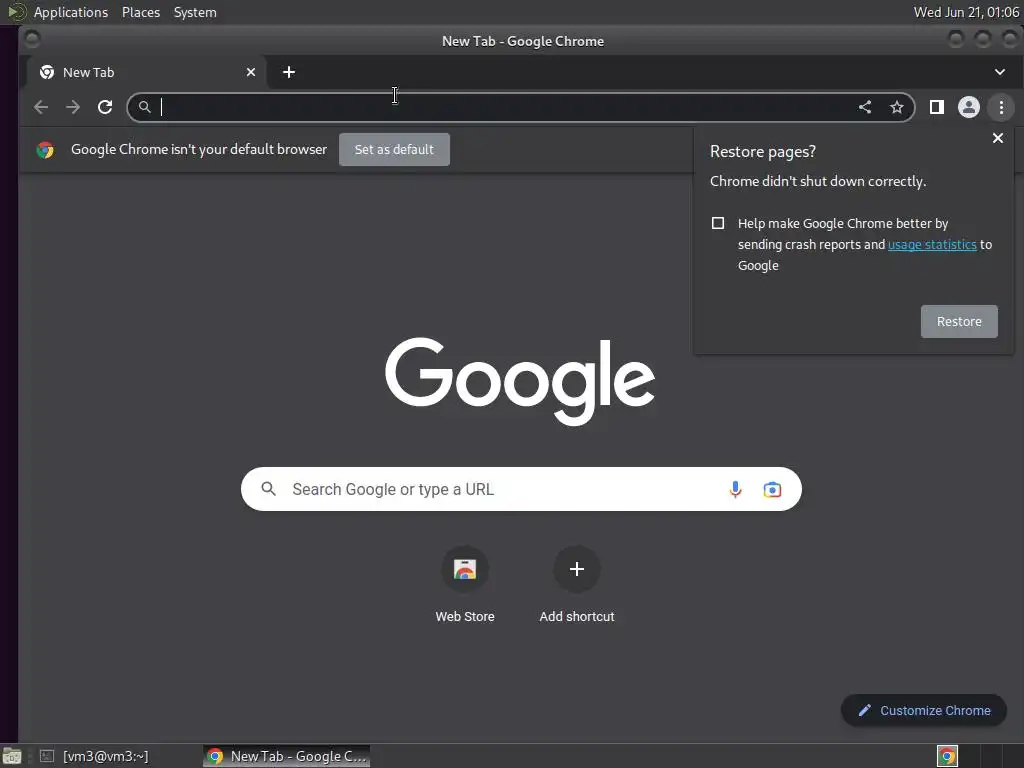Click the window menu button in the title bar
1024x768 pixels.
32,40
